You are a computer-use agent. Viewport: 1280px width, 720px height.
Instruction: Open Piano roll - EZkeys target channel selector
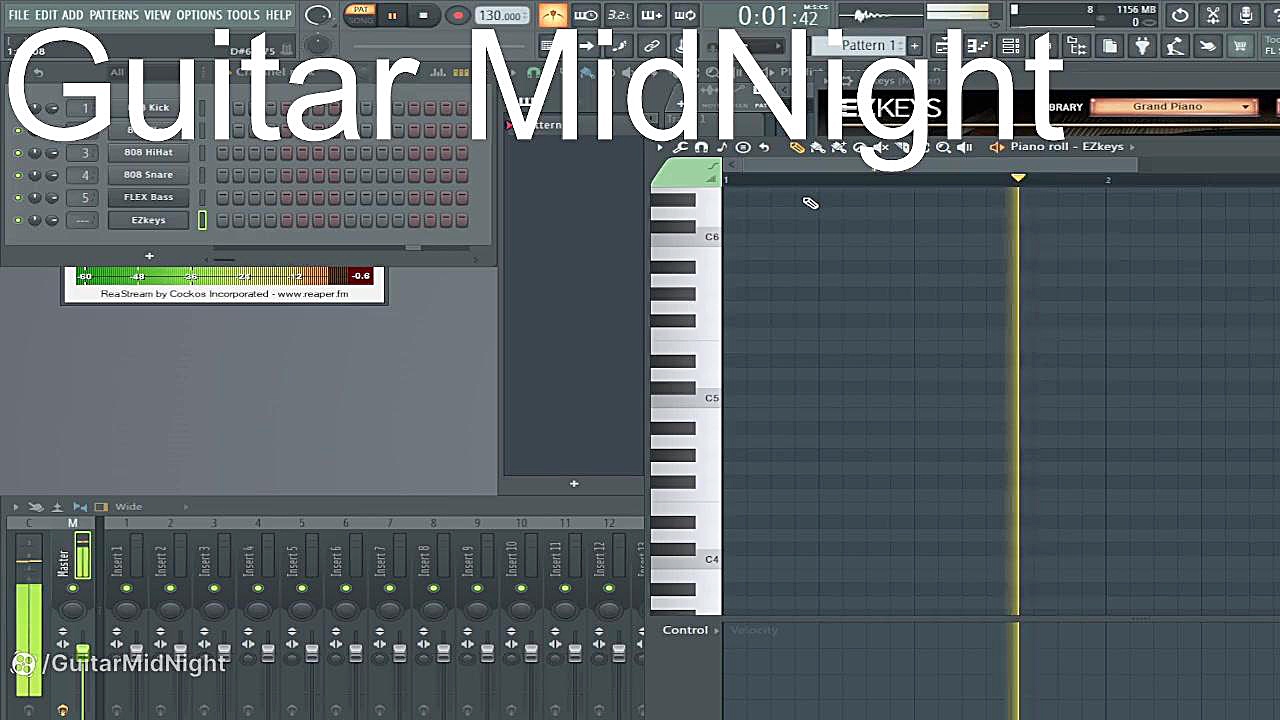click(x=1066, y=147)
